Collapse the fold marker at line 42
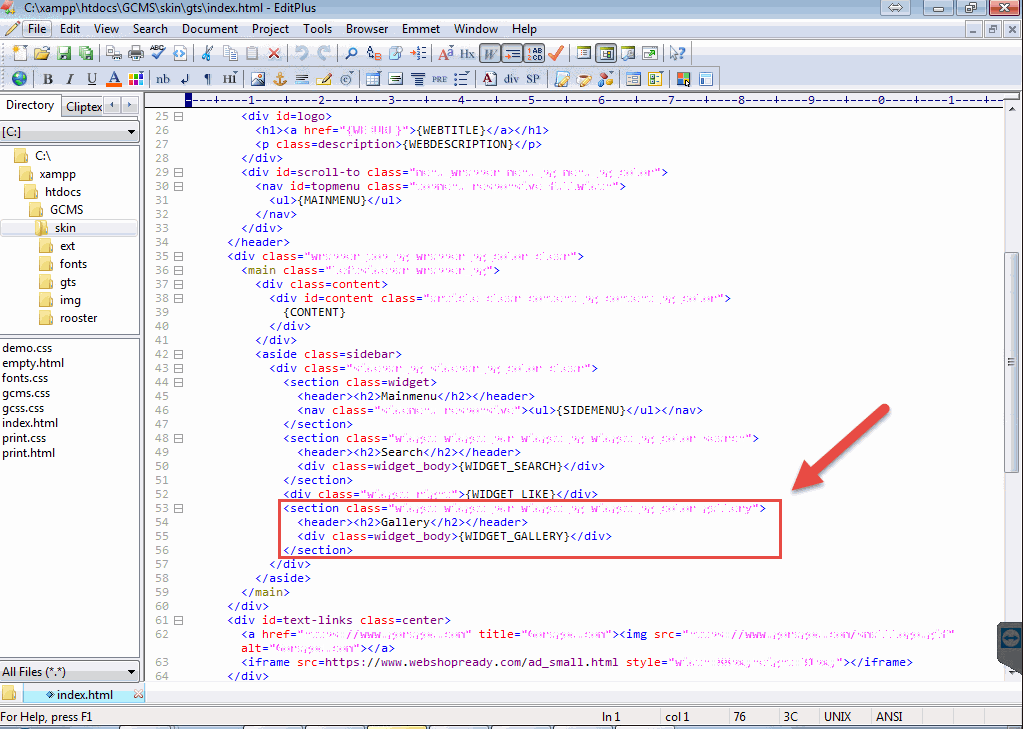Viewport: 1023px width, 729px height. (x=178, y=354)
